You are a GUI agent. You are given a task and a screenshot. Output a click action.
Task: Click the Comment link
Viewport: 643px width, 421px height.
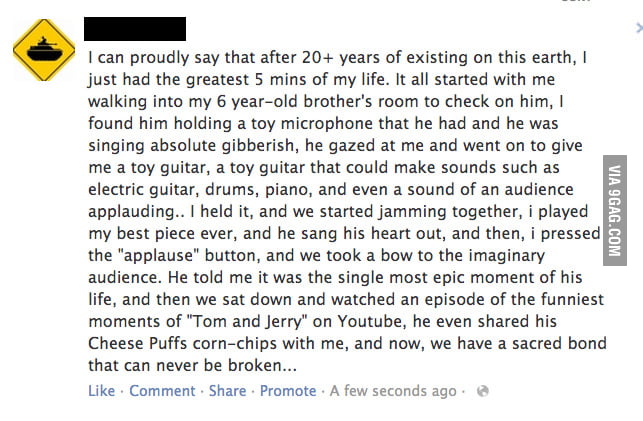click(x=162, y=391)
